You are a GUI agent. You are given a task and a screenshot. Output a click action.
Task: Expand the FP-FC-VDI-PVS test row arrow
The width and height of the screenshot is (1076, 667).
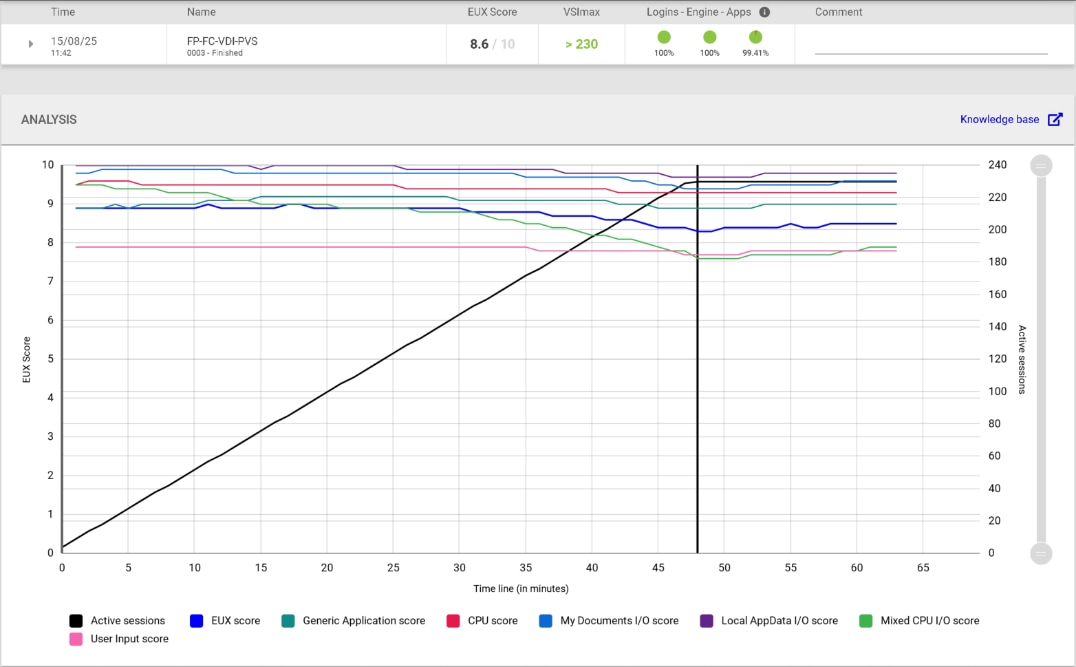pyautogui.click(x=30, y=44)
